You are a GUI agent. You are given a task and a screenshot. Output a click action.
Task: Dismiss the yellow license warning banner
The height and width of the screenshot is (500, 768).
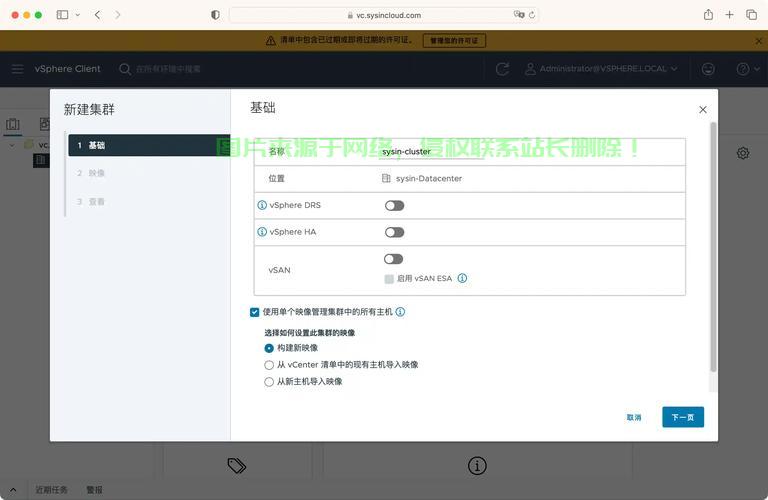[x=758, y=41]
